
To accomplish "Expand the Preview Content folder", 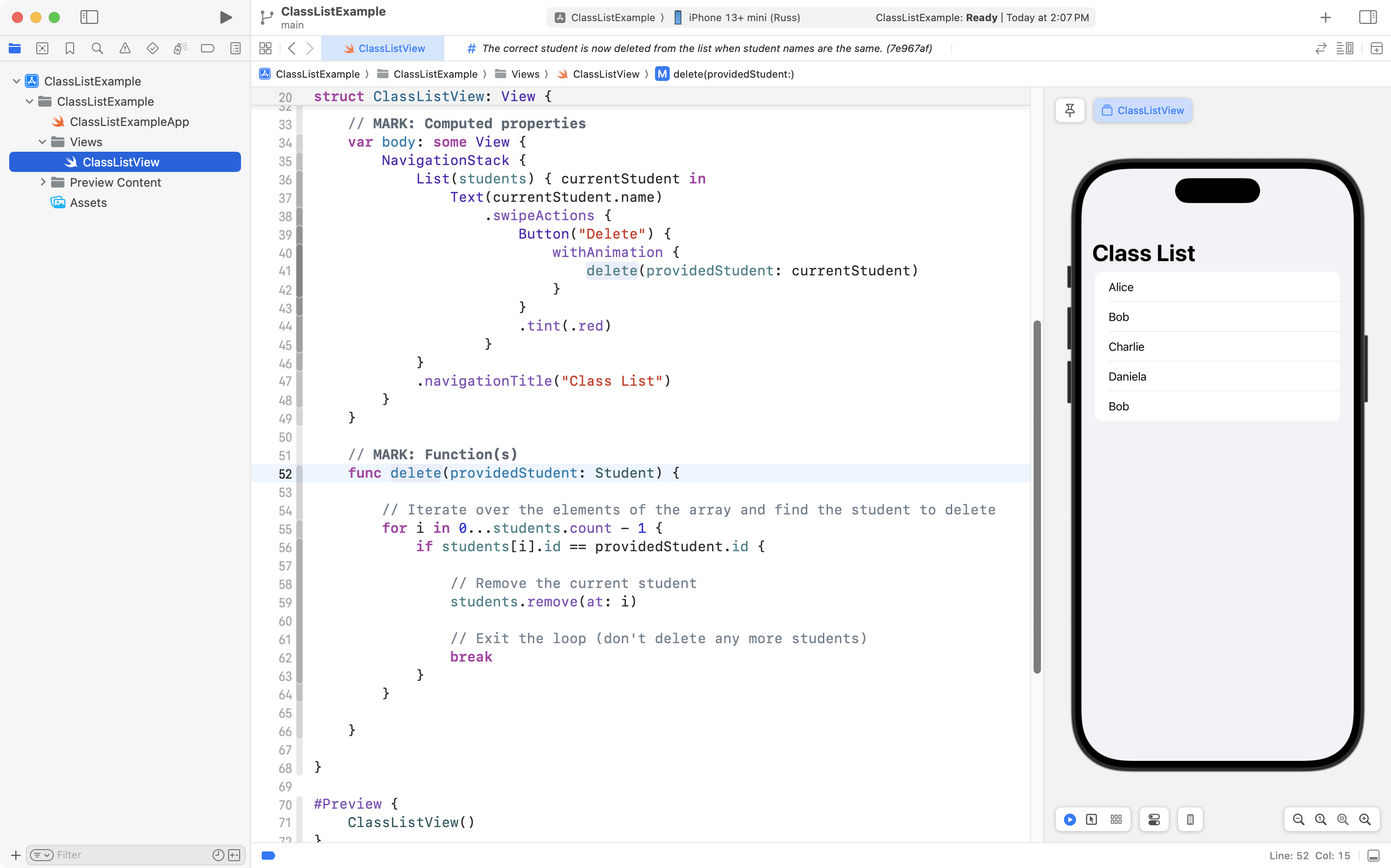I will (42, 182).
